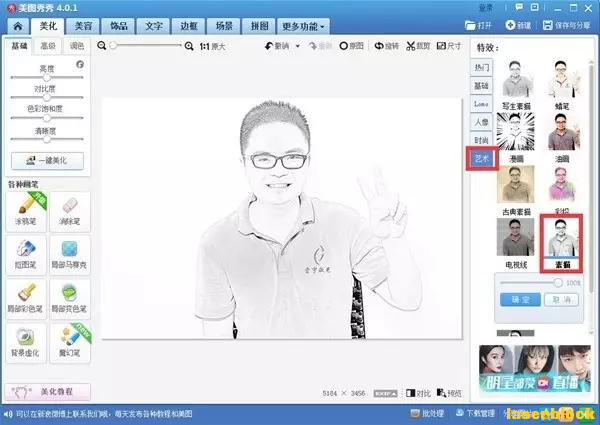Viewport: 600px width, 425px height.
Task: Select the 局部变色笔 color change pen
Action: (70, 299)
